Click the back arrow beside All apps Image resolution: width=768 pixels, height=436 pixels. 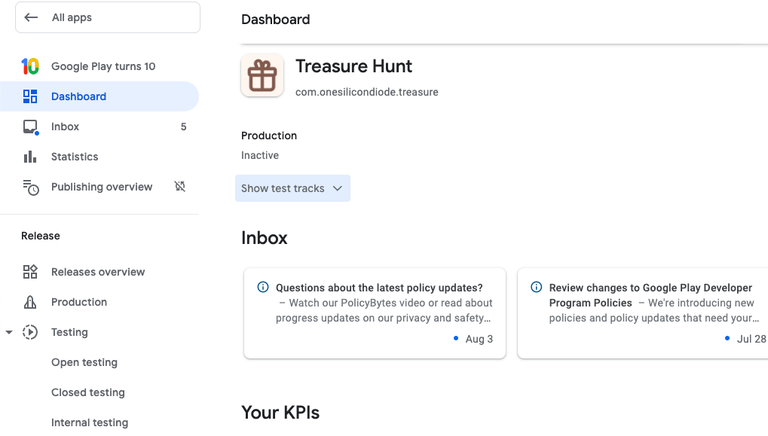pos(31,18)
